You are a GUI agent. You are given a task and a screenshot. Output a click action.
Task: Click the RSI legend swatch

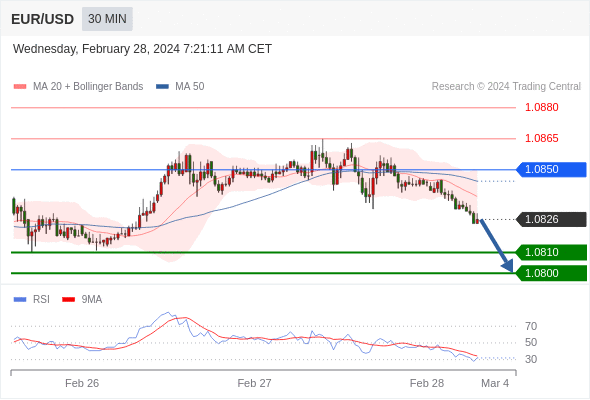(20, 300)
